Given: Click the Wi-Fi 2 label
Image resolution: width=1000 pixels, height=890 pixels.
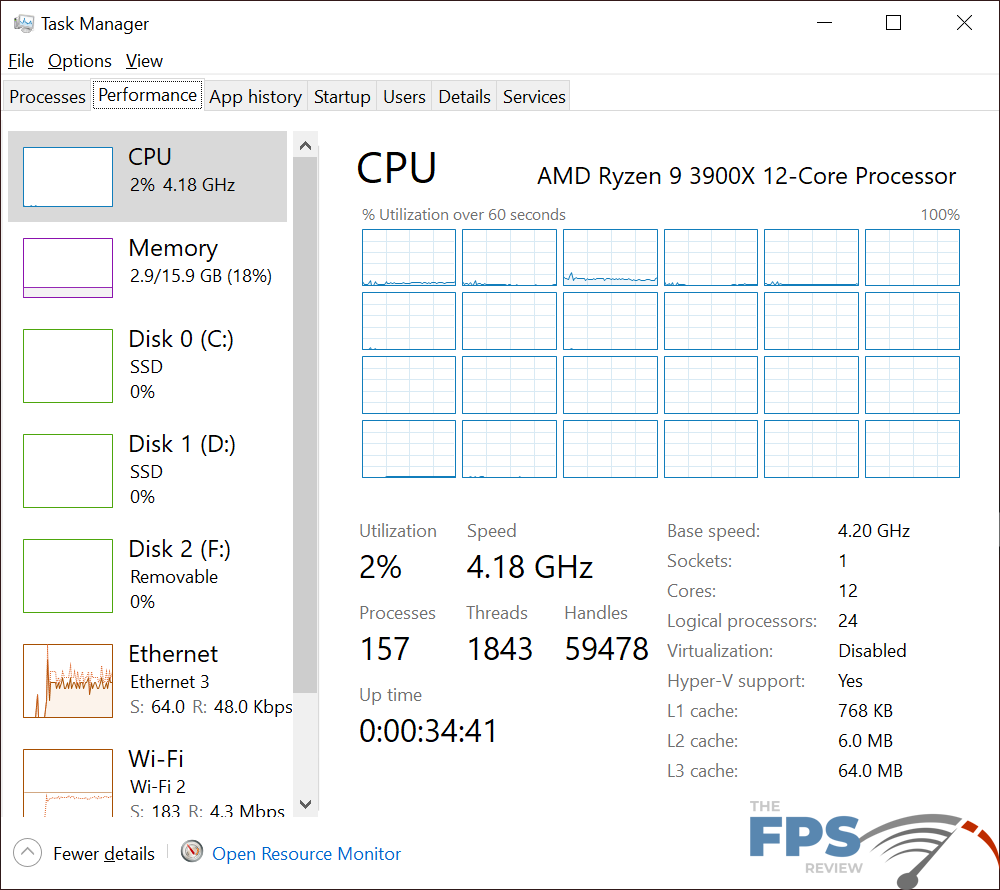Looking at the screenshot, I should pyautogui.click(x=158, y=786).
